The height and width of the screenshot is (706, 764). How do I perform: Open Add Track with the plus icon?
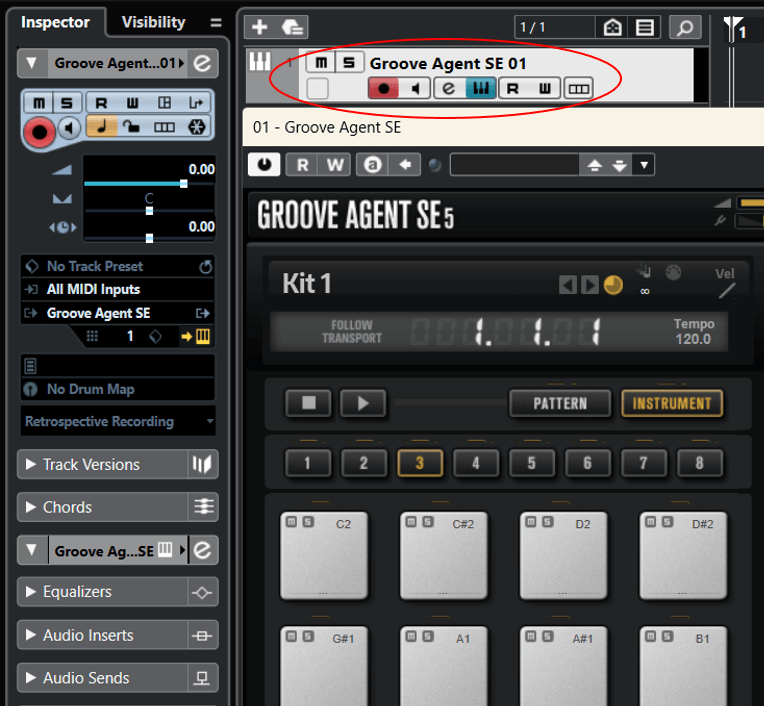260,28
